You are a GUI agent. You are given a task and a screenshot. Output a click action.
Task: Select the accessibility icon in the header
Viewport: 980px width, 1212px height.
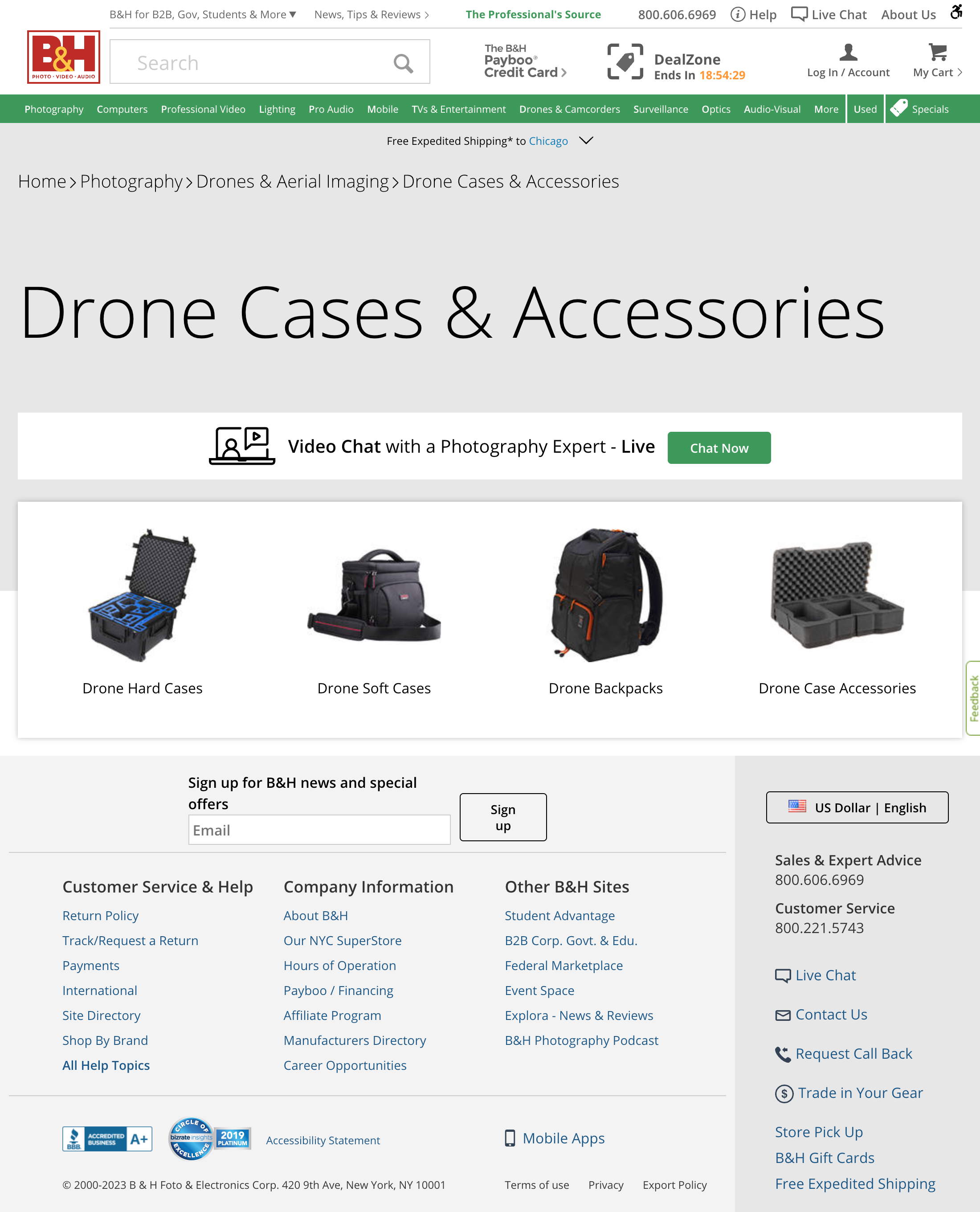tap(956, 12)
